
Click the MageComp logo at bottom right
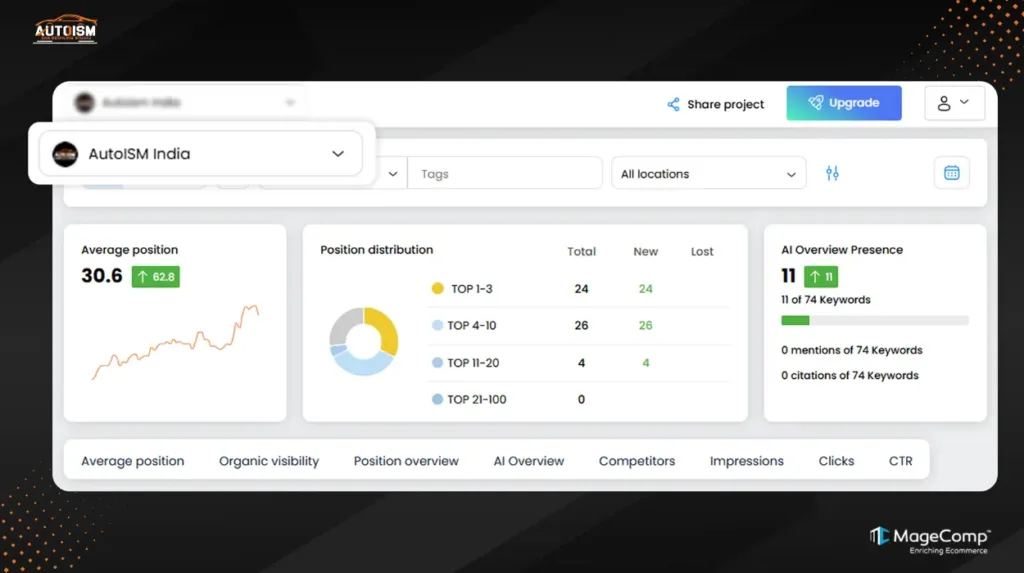pyautogui.click(x=929, y=538)
